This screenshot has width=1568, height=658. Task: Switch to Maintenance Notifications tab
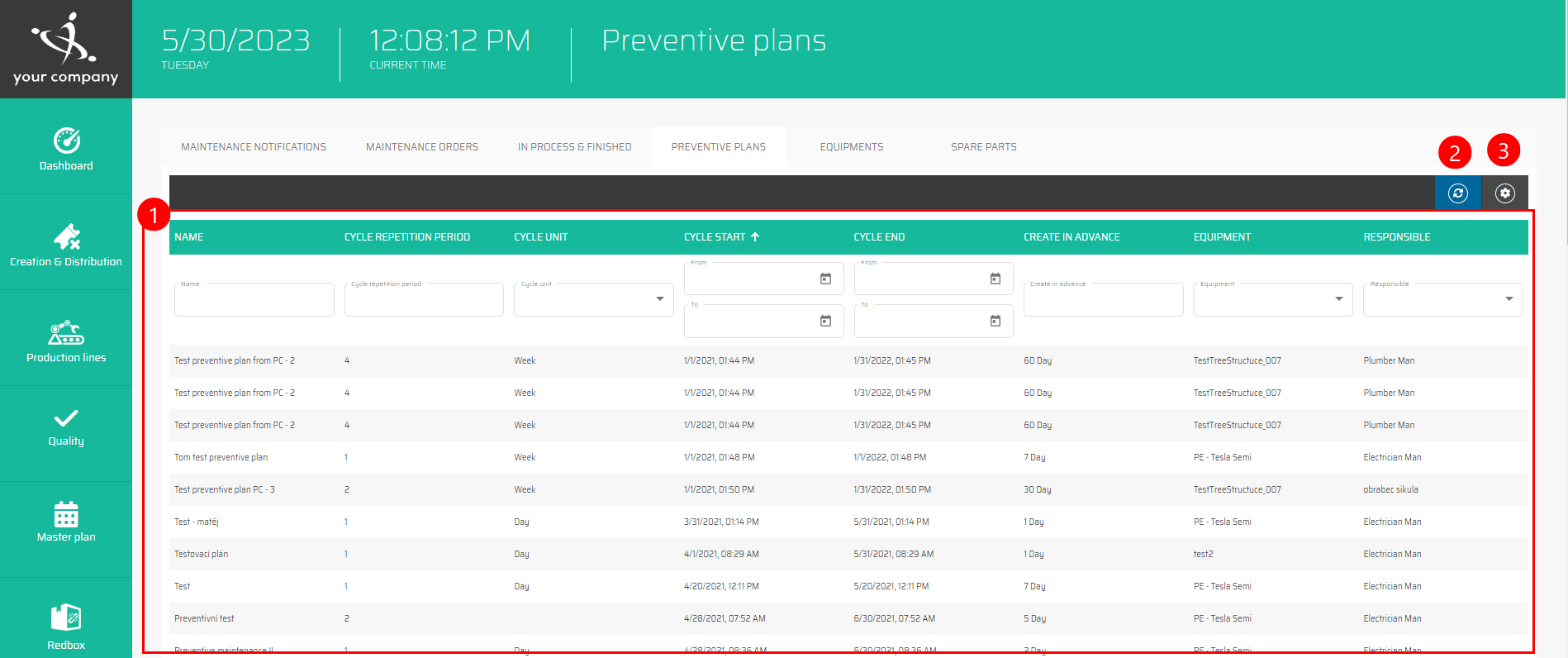pos(254,147)
